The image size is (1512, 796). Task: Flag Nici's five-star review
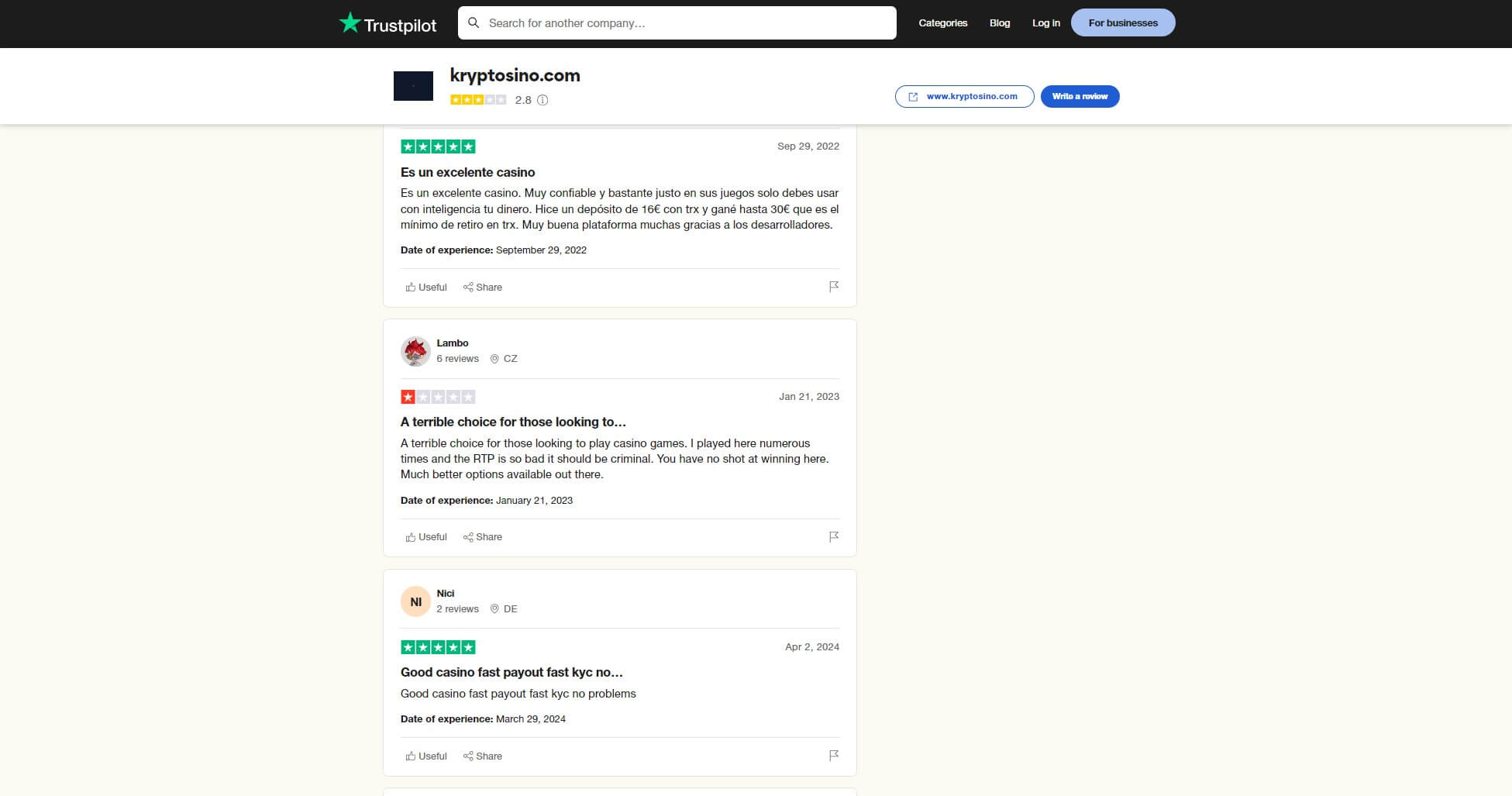[834, 756]
